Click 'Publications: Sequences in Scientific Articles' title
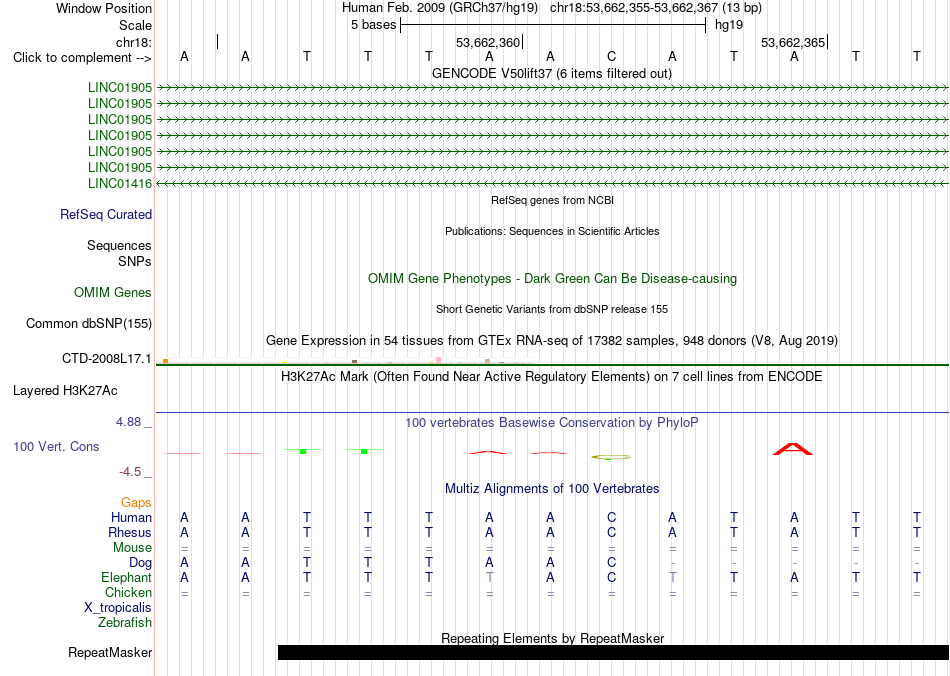Image resolution: width=950 pixels, height=676 pixels. [552, 231]
